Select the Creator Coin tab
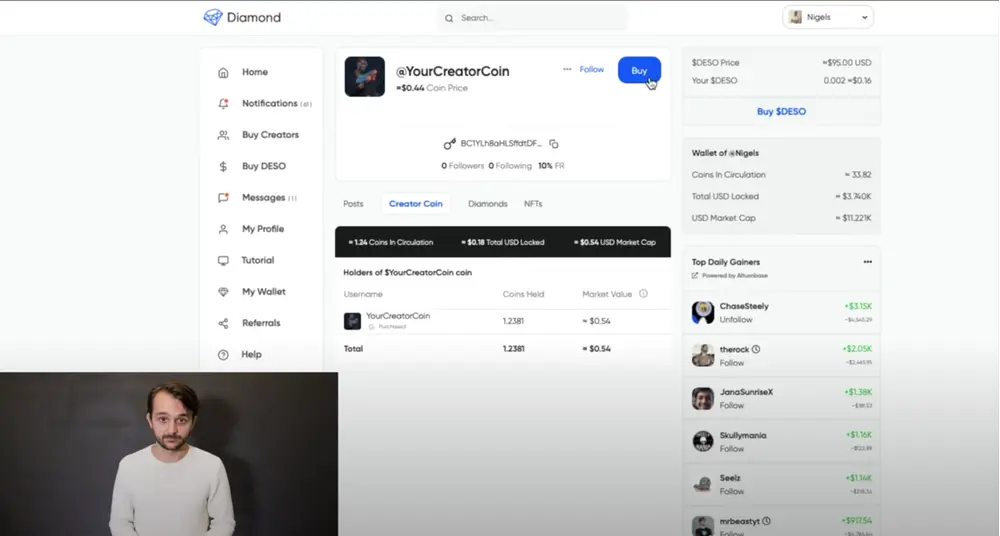This screenshot has height=536, width=1000. (x=416, y=204)
